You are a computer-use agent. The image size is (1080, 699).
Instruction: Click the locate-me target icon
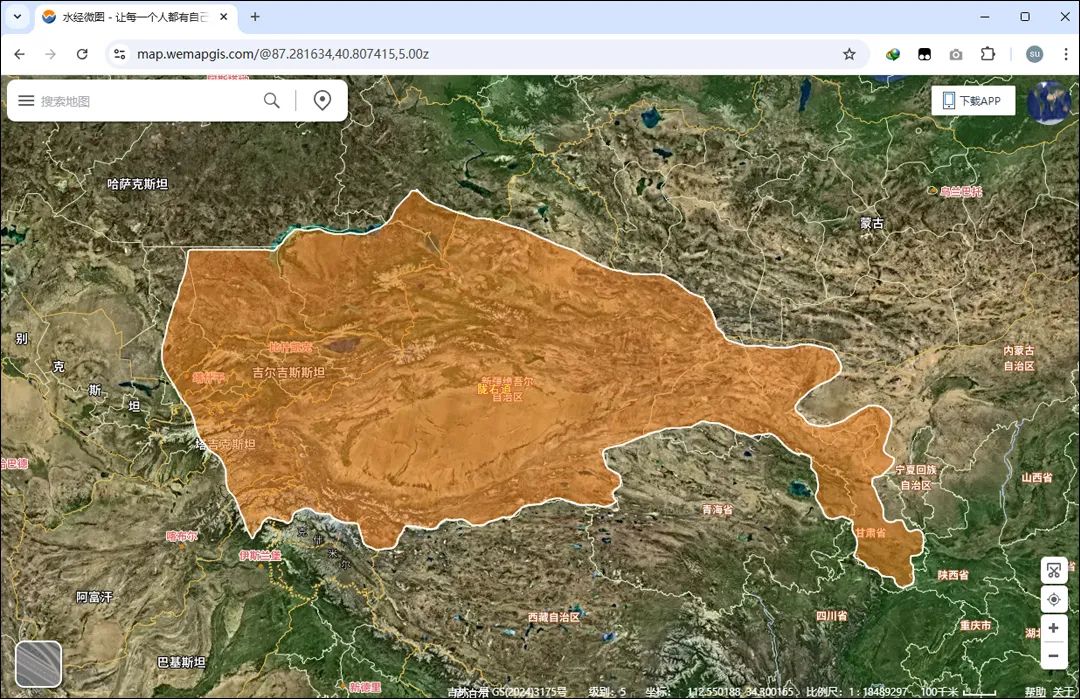point(1053,600)
